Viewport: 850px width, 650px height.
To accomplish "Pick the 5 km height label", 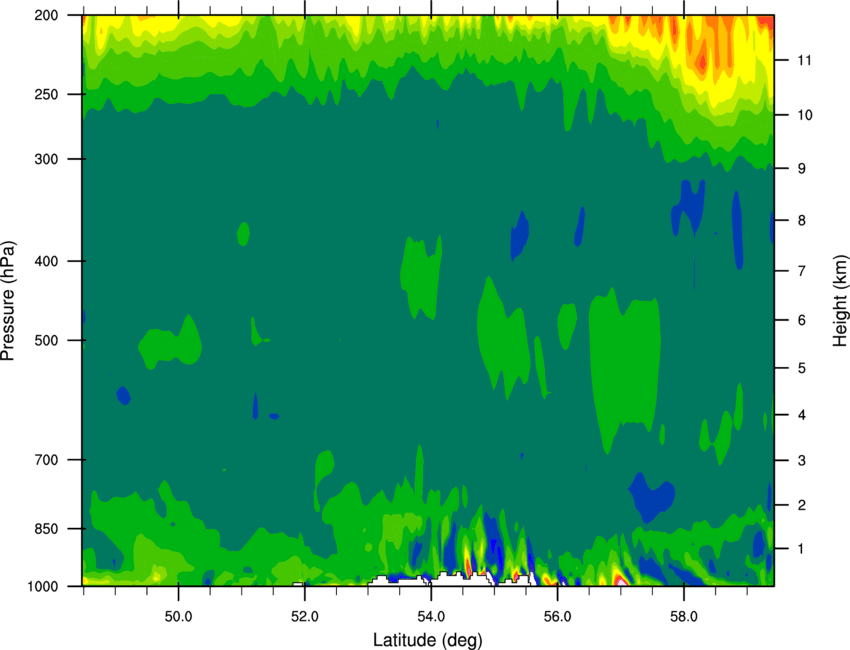I will coord(802,368).
